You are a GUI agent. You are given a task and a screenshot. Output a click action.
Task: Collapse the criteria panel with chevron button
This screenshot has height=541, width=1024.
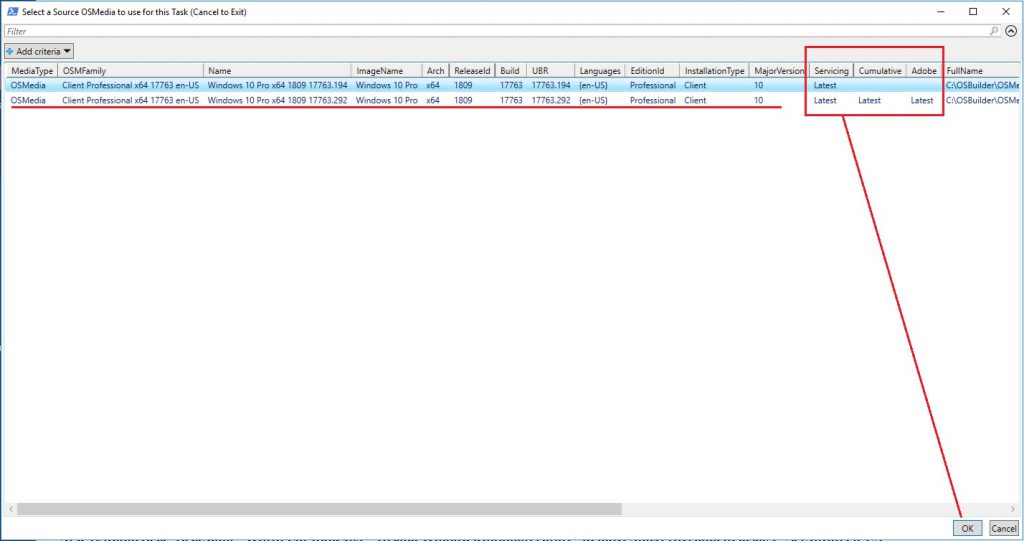(x=1010, y=31)
